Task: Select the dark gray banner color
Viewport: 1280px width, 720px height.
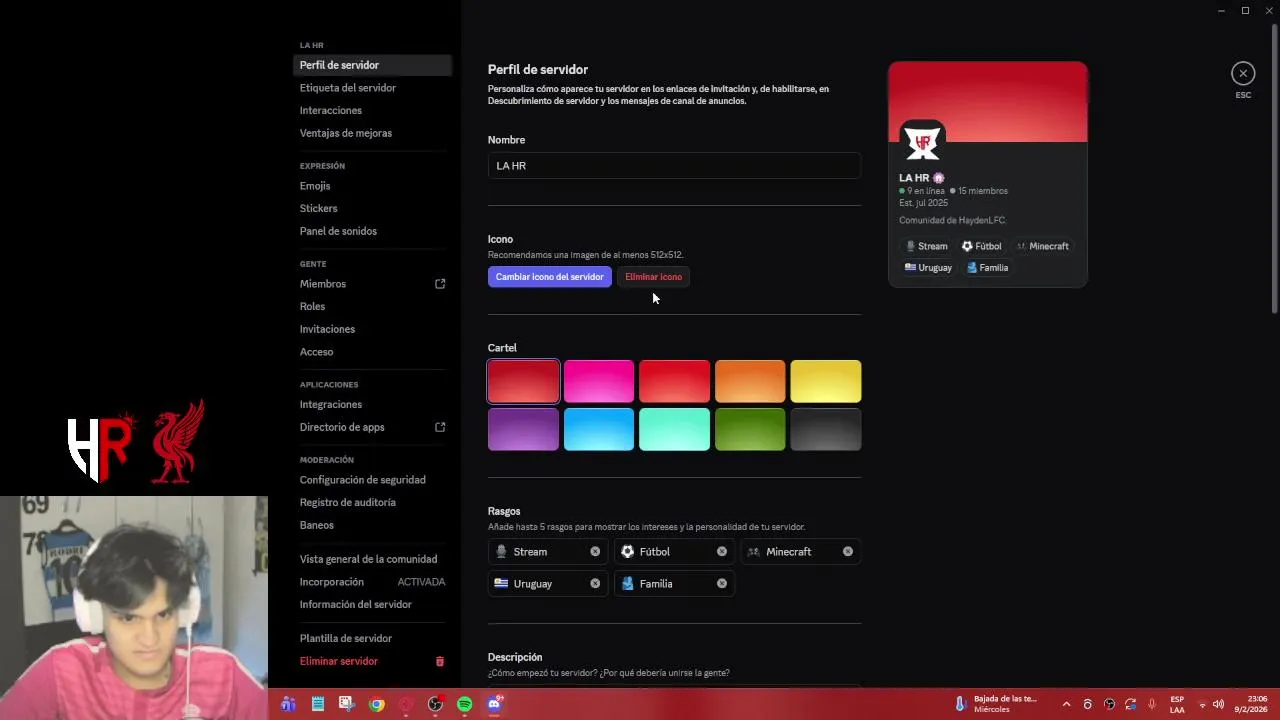Action: click(x=826, y=429)
